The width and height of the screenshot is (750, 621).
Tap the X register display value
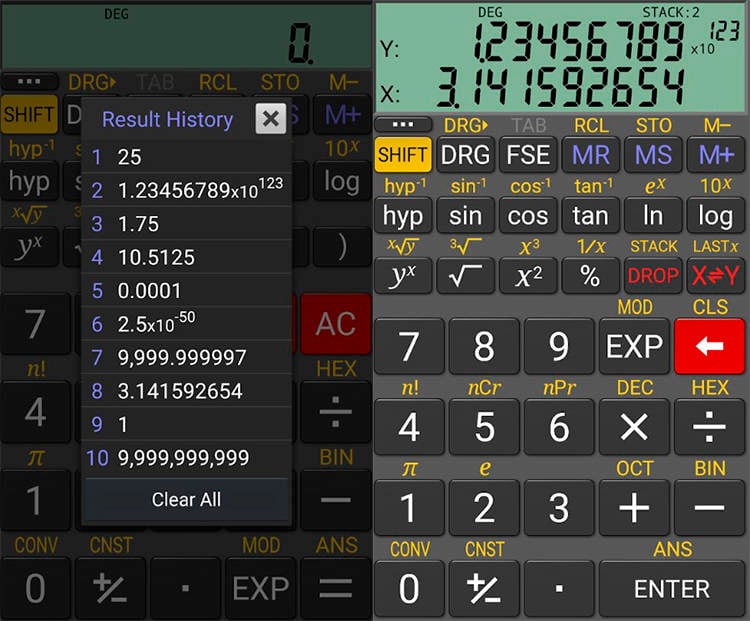point(560,92)
